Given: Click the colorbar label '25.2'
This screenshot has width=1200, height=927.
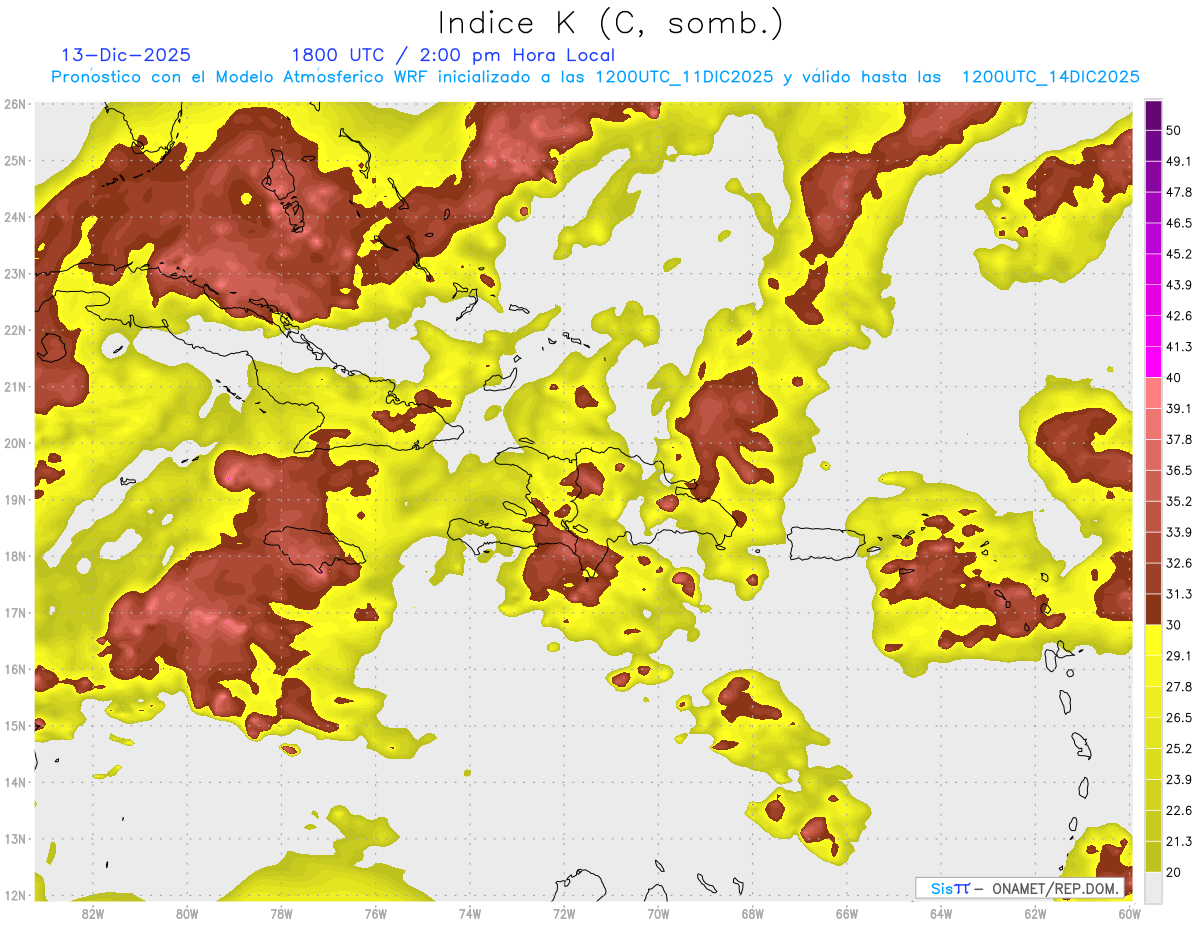Looking at the screenshot, I should pos(1179,749).
